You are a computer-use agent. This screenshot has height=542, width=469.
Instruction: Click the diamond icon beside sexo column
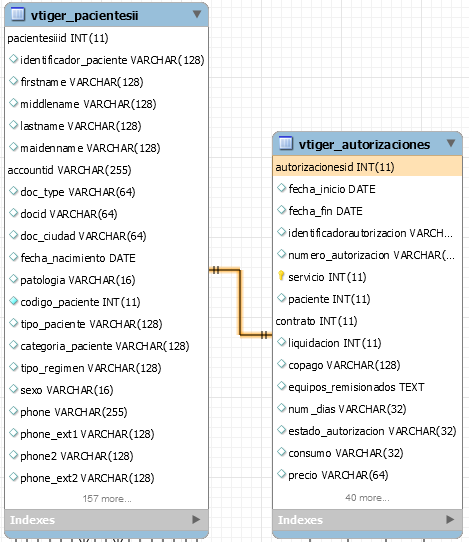click(x=13, y=389)
